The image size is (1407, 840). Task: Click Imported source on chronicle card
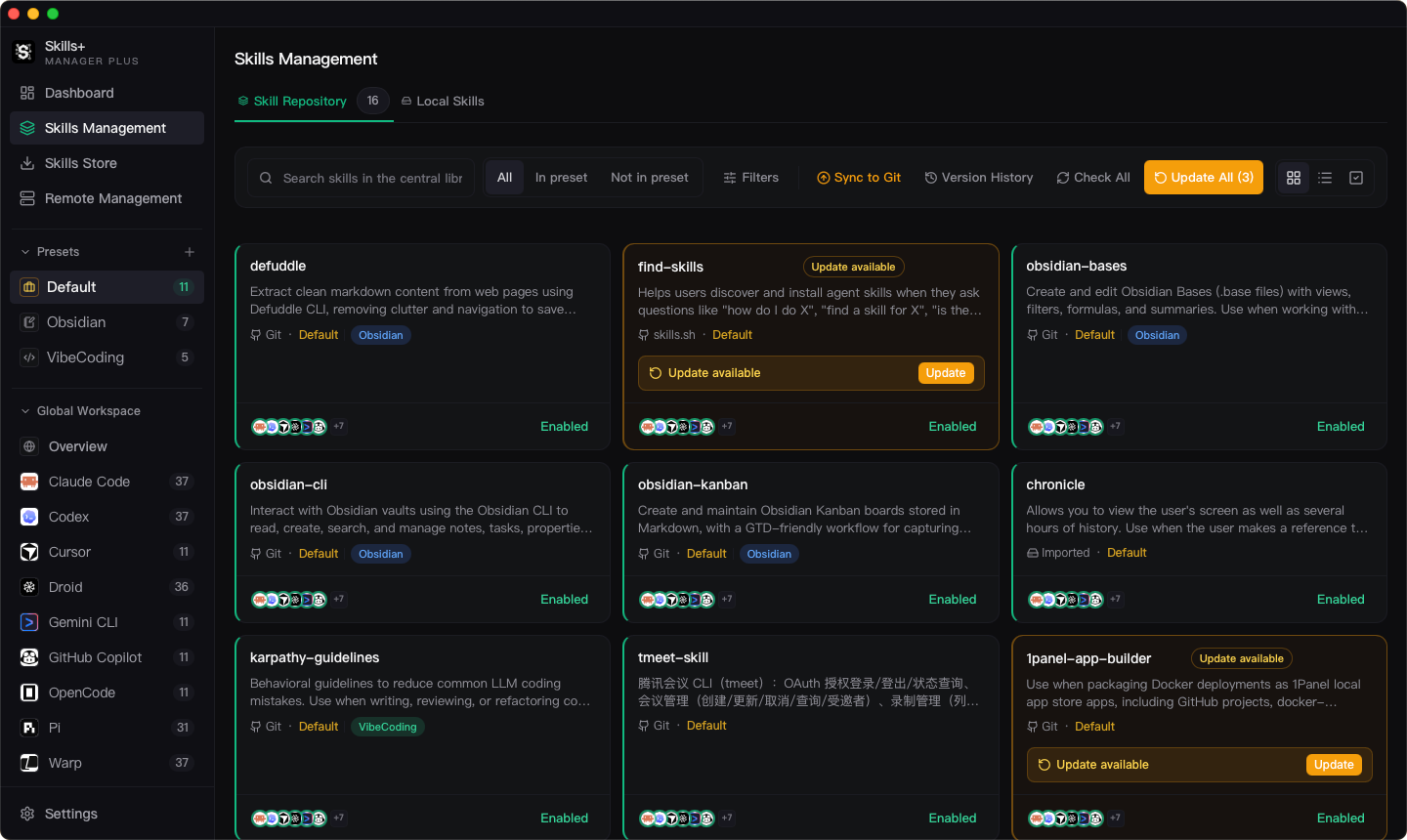point(1058,553)
